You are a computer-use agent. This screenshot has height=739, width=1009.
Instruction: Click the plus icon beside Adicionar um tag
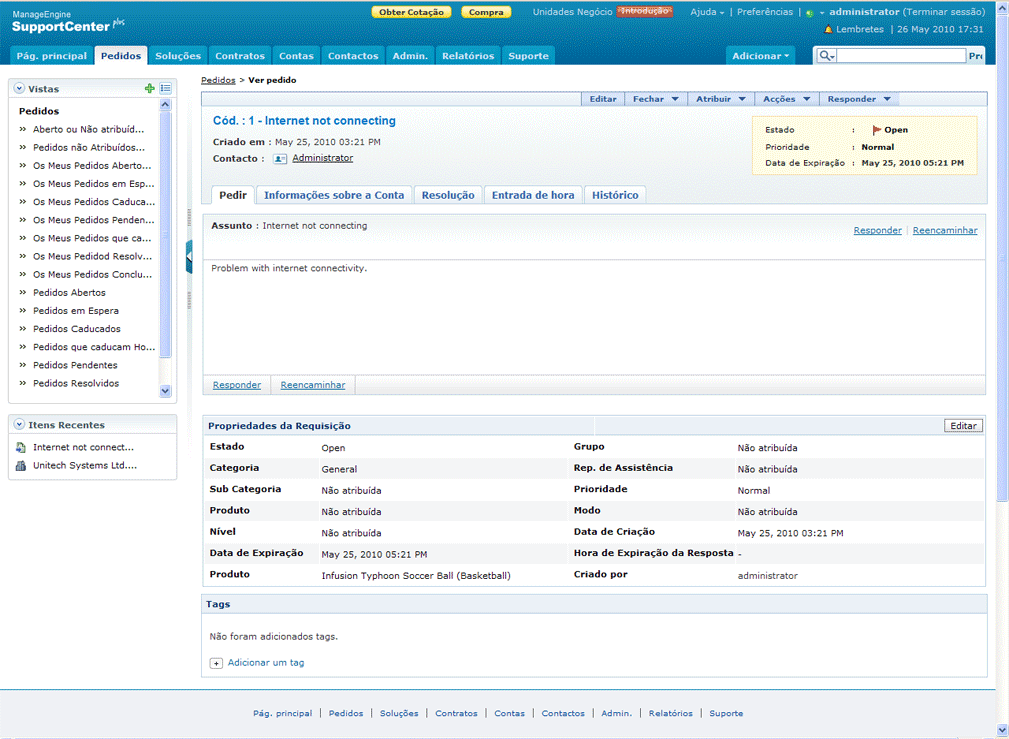pos(216,663)
